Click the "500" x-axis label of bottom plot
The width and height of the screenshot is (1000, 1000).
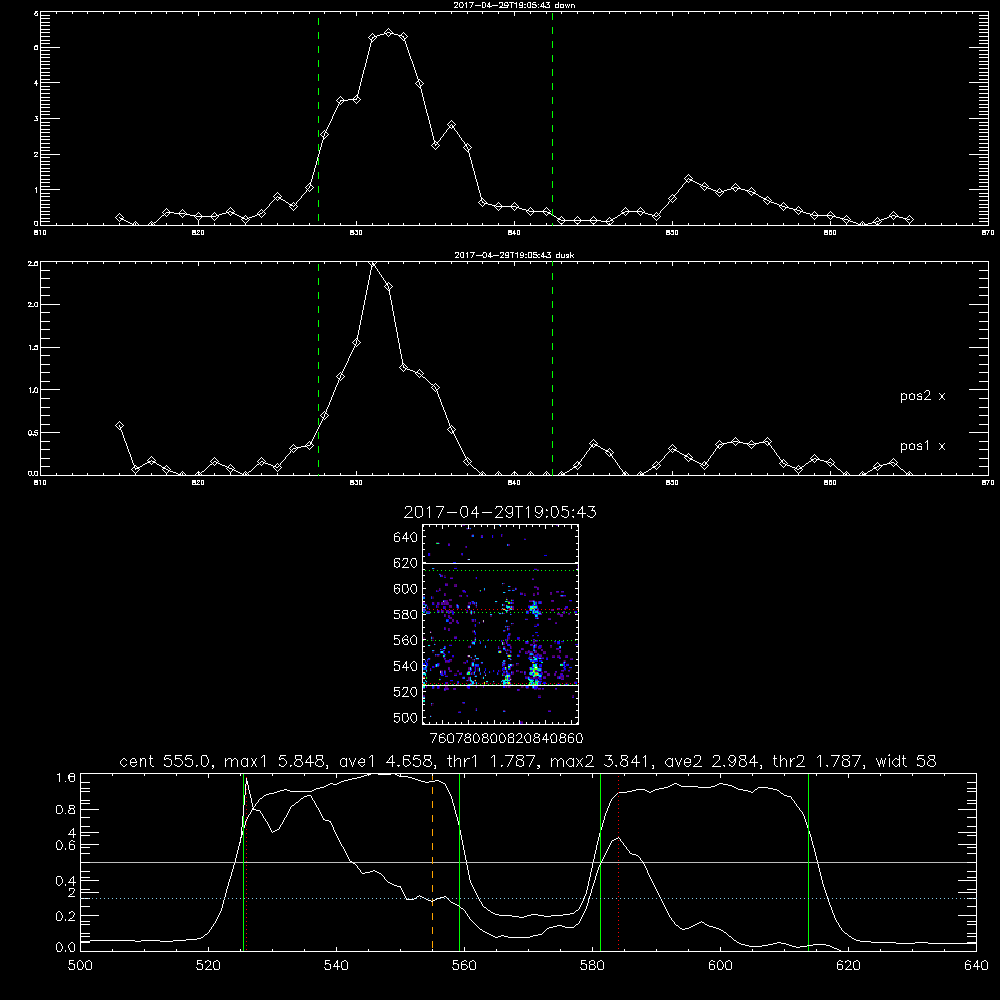80,966
